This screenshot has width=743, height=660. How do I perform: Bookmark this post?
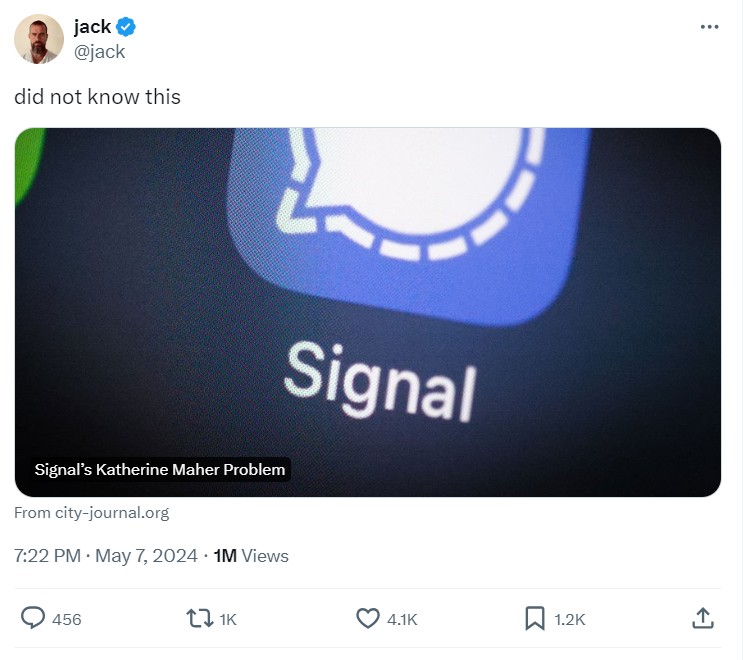pos(535,619)
